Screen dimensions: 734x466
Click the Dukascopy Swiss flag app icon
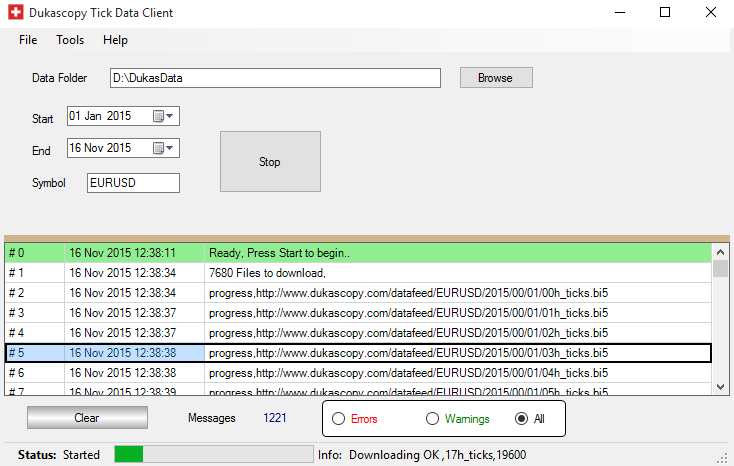[16, 13]
